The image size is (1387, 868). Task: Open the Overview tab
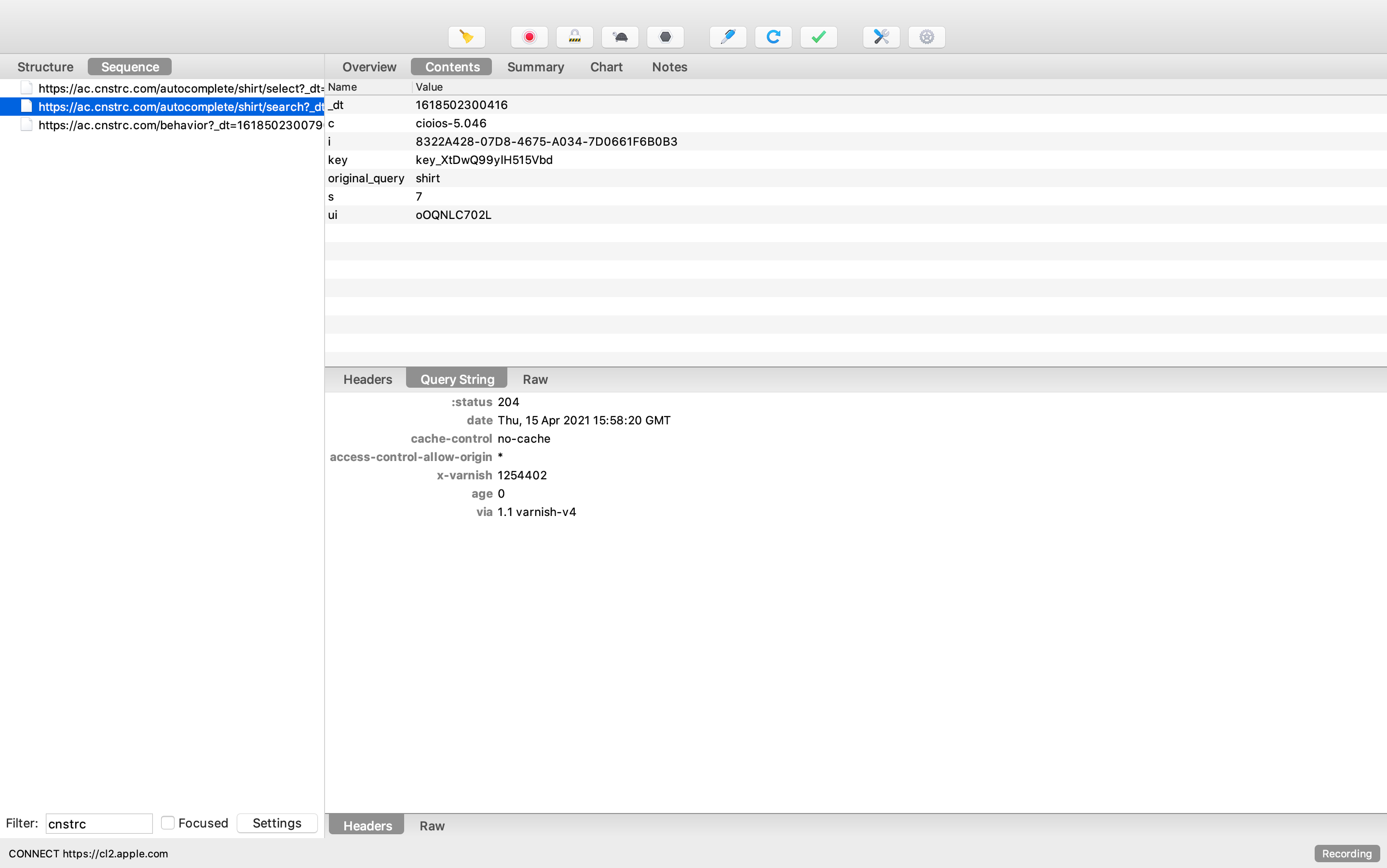[x=369, y=67]
